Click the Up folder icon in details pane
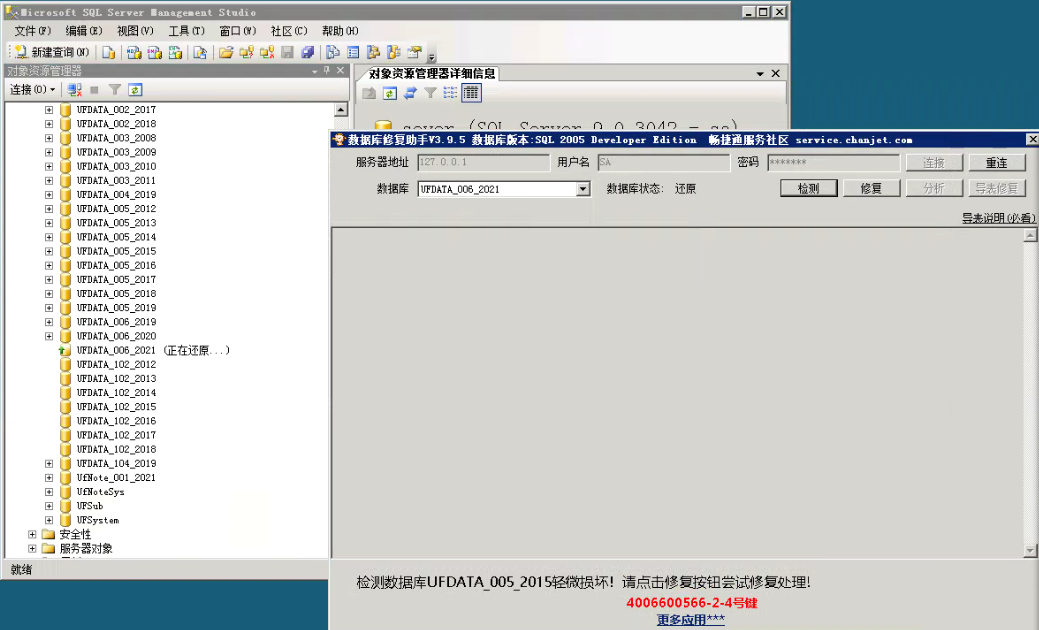The width and height of the screenshot is (1039, 630). [369, 93]
